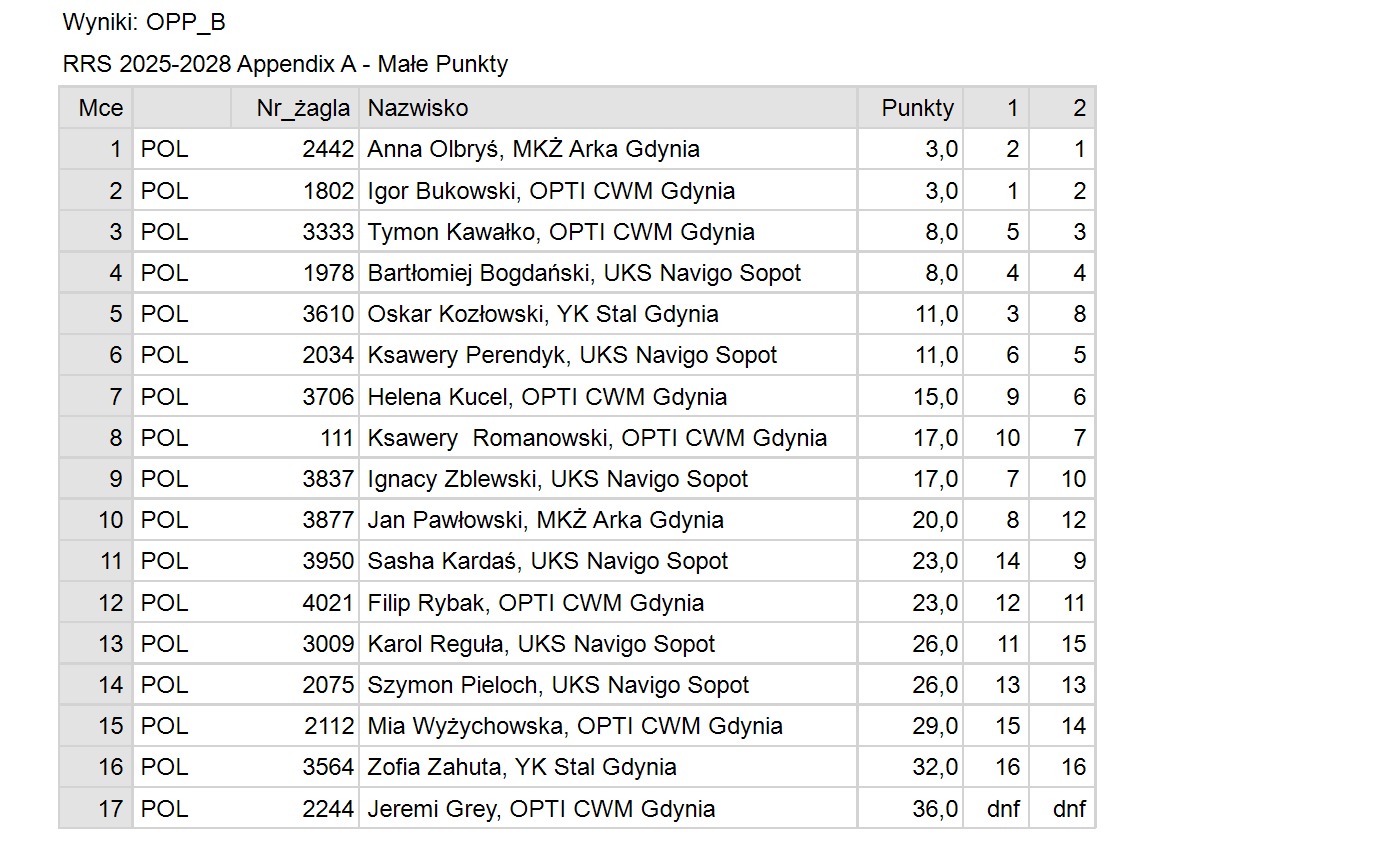This screenshot has height=846, width=1400.
Task: Select the Igor Bukowski name cell
Action: 608,190
